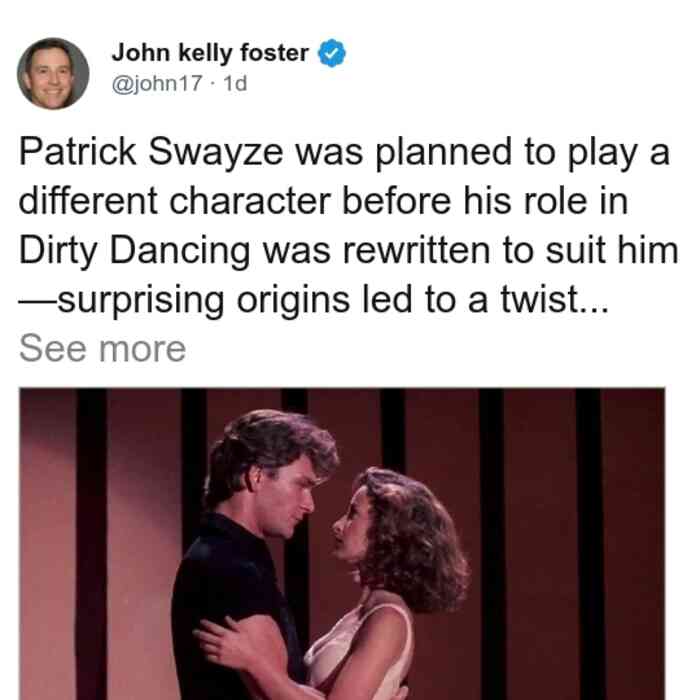This screenshot has height=700, width=700.
Task: Click the words "Dirty Dancing" in post
Action: click(x=134, y=250)
